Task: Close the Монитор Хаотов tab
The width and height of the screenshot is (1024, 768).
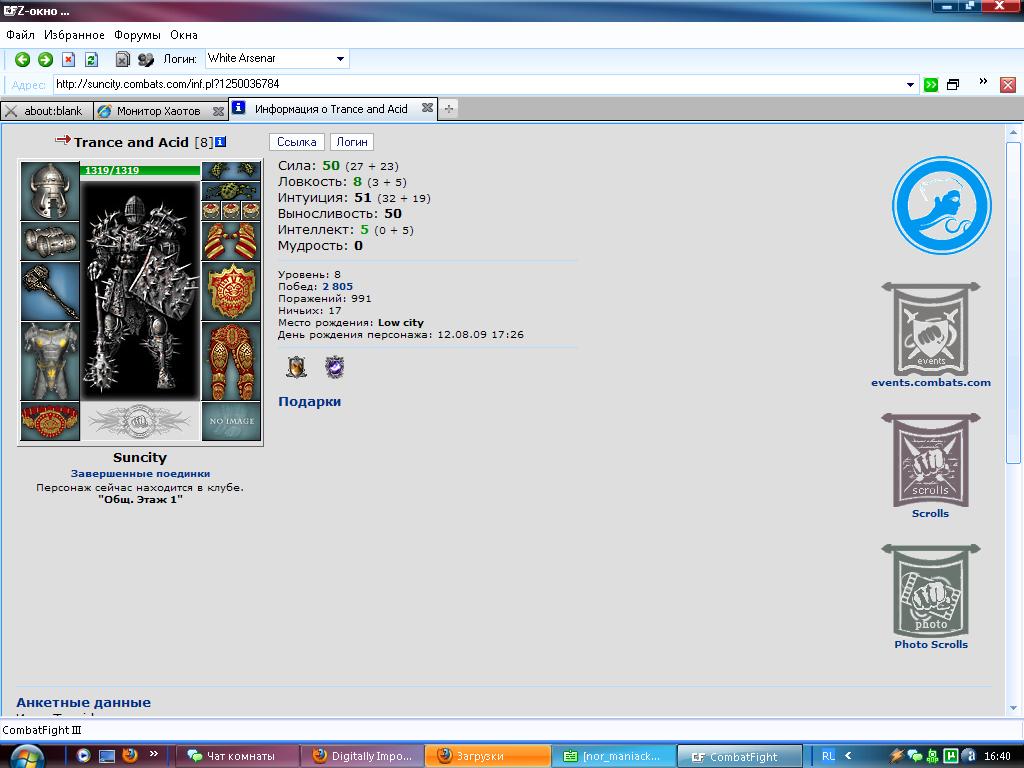Action: 218,112
